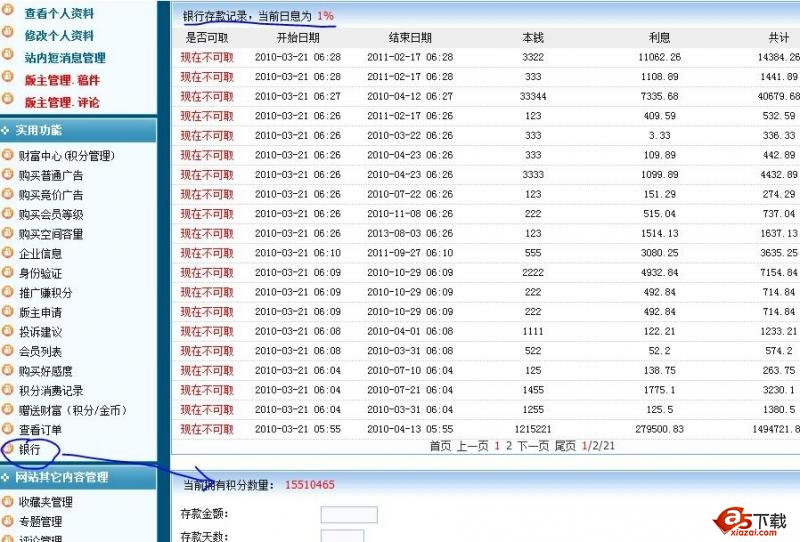
Task: Select points total 15510465
Action: [310, 485]
